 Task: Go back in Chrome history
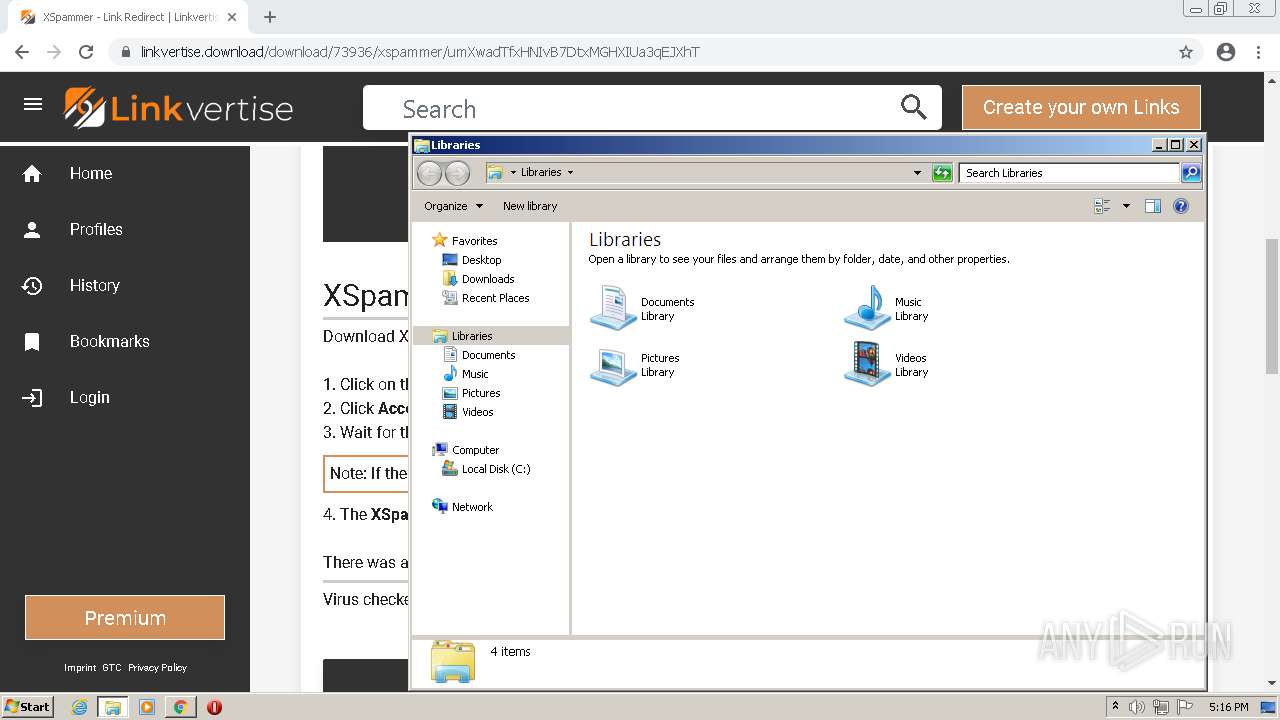click(x=22, y=52)
